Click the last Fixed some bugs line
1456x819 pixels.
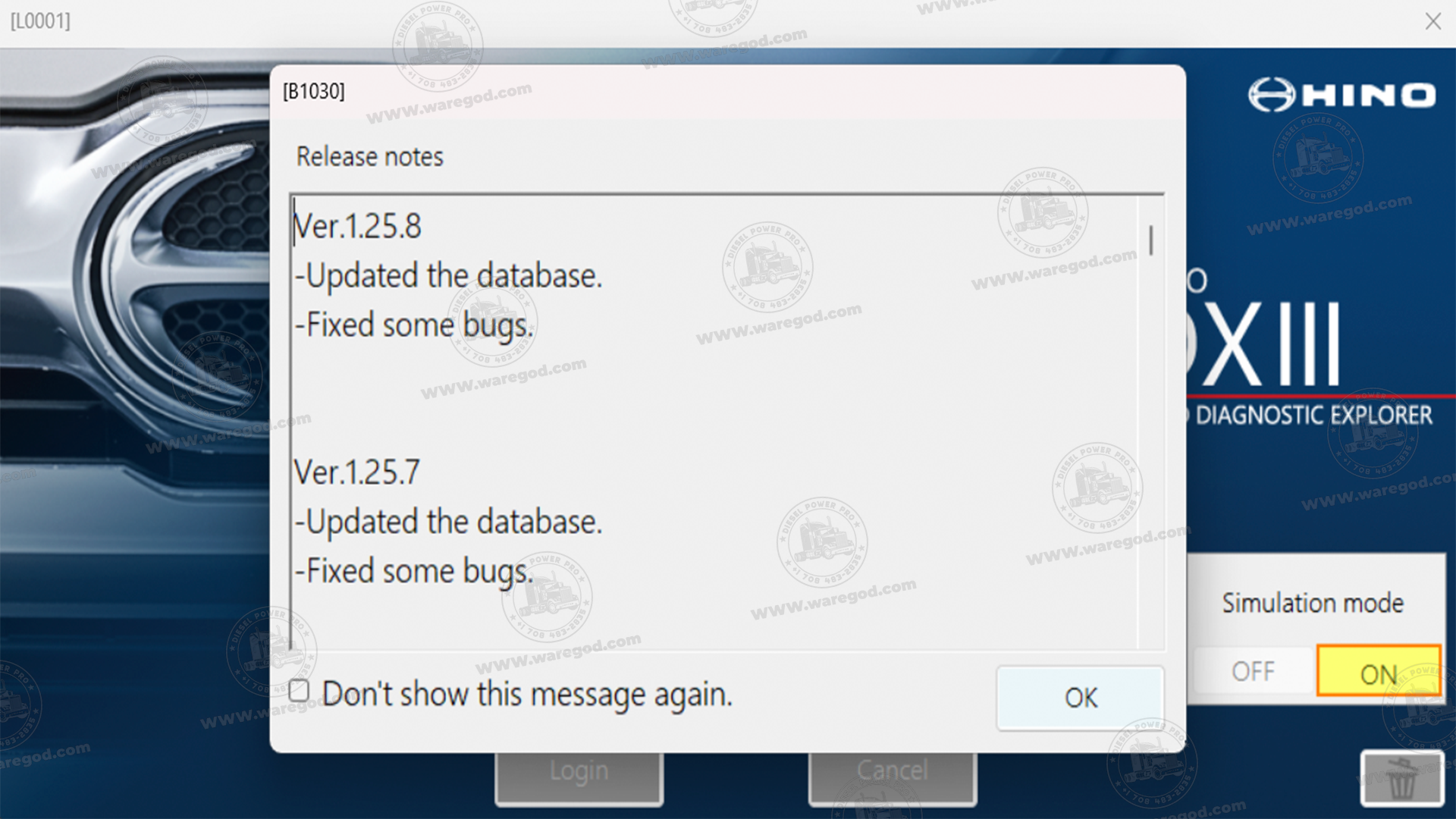pyautogui.click(x=414, y=572)
